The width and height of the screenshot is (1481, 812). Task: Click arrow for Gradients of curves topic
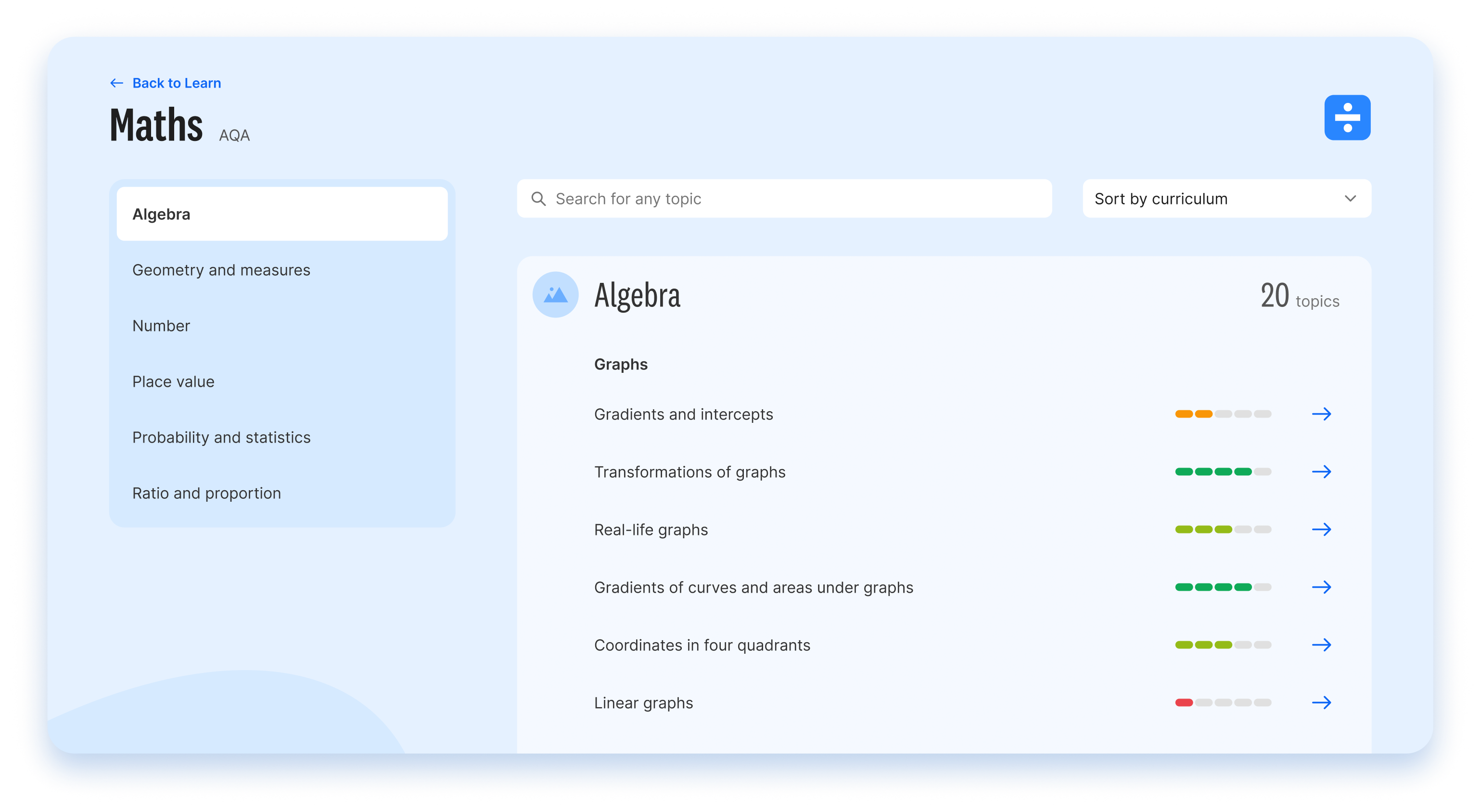pos(1321,587)
